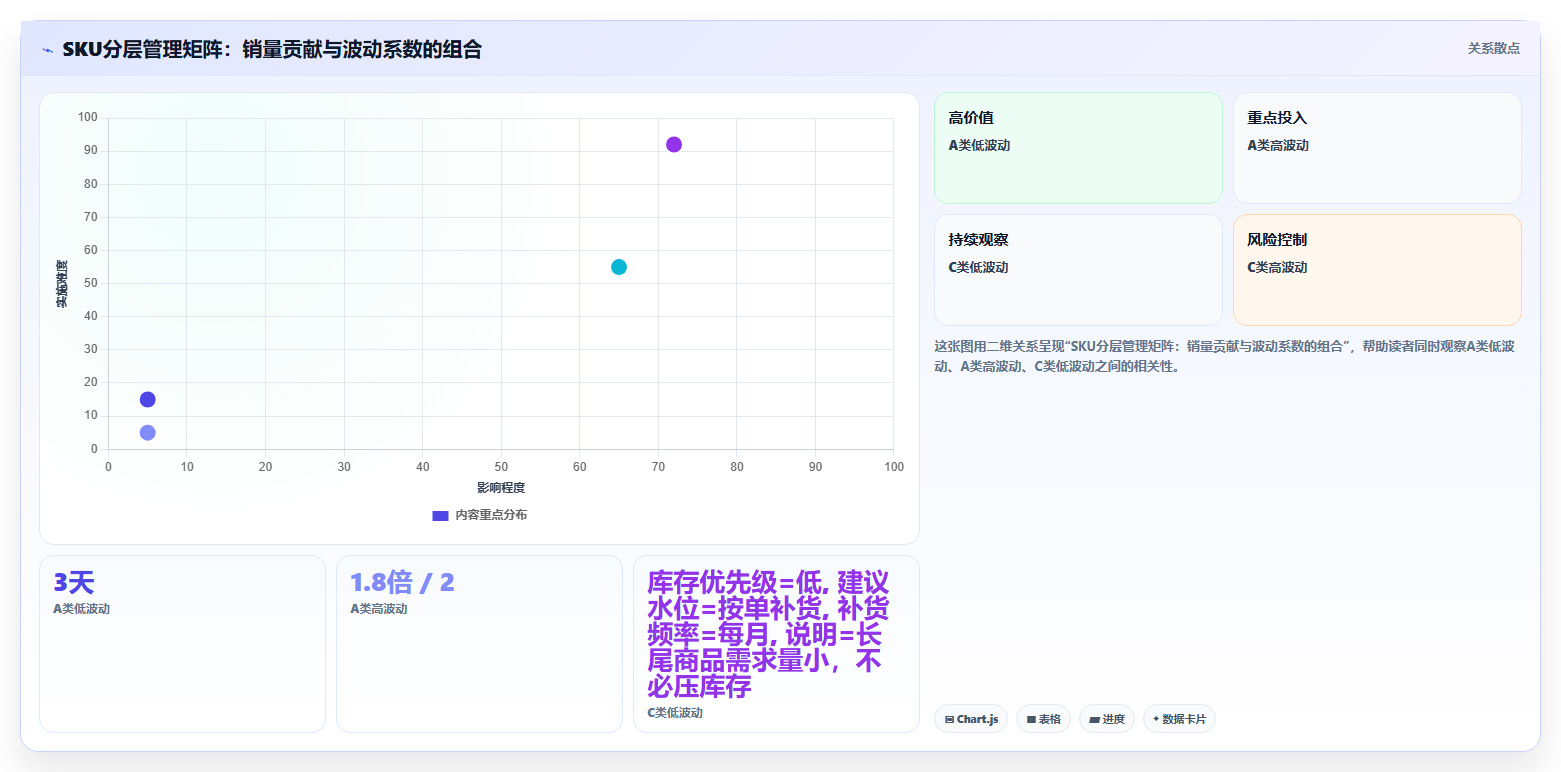Screen dimensions: 1561x772
Task: Click the SKU分层管理矩阵 title text
Action: click(x=272, y=49)
